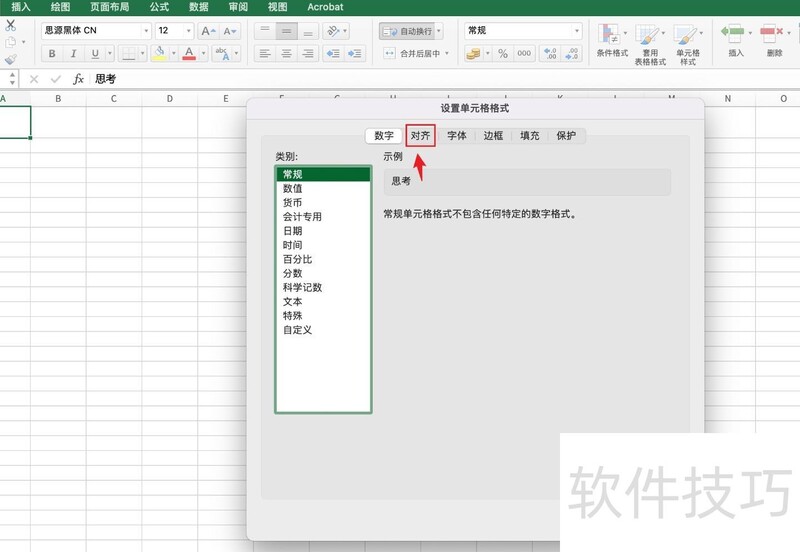Open the font name dropdown 思源黑体 CN

coord(96,31)
